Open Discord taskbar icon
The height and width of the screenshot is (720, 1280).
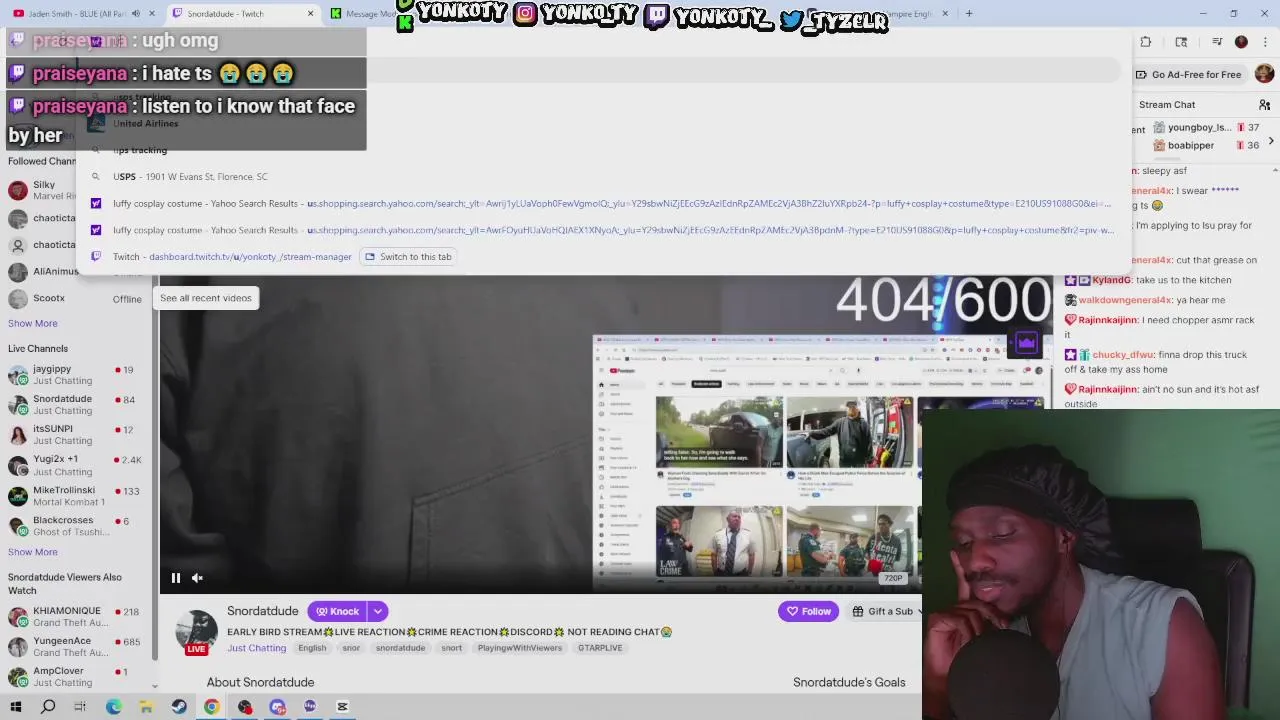[x=277, y=707]
